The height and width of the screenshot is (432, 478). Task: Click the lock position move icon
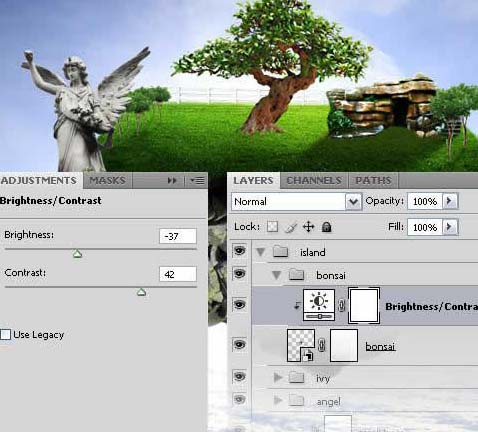[x=309, y=227]
